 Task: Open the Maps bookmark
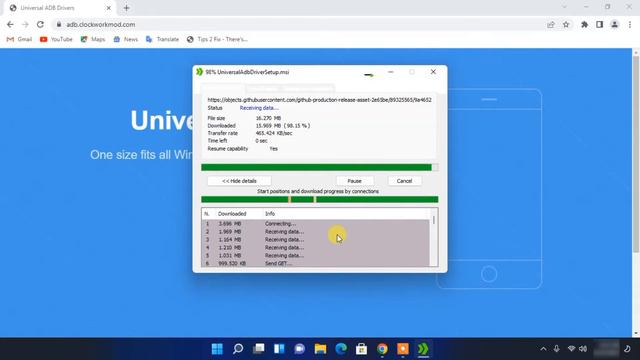pyautogui.click(x=93, y=39)
